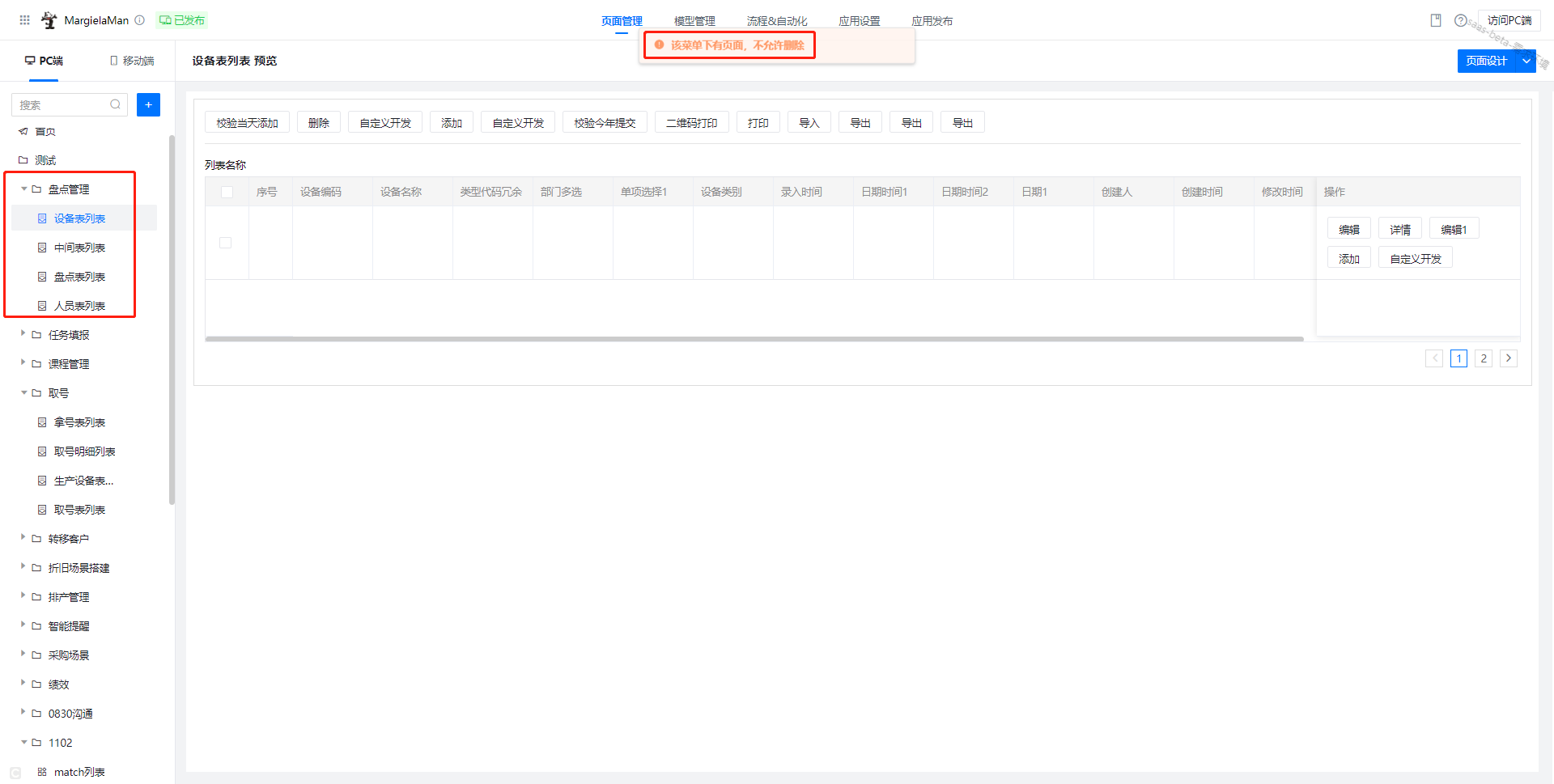This screenshot has height=784, width=1554.
Task: Click folder icon of 采购场景
Action: (x=36, y=655)
